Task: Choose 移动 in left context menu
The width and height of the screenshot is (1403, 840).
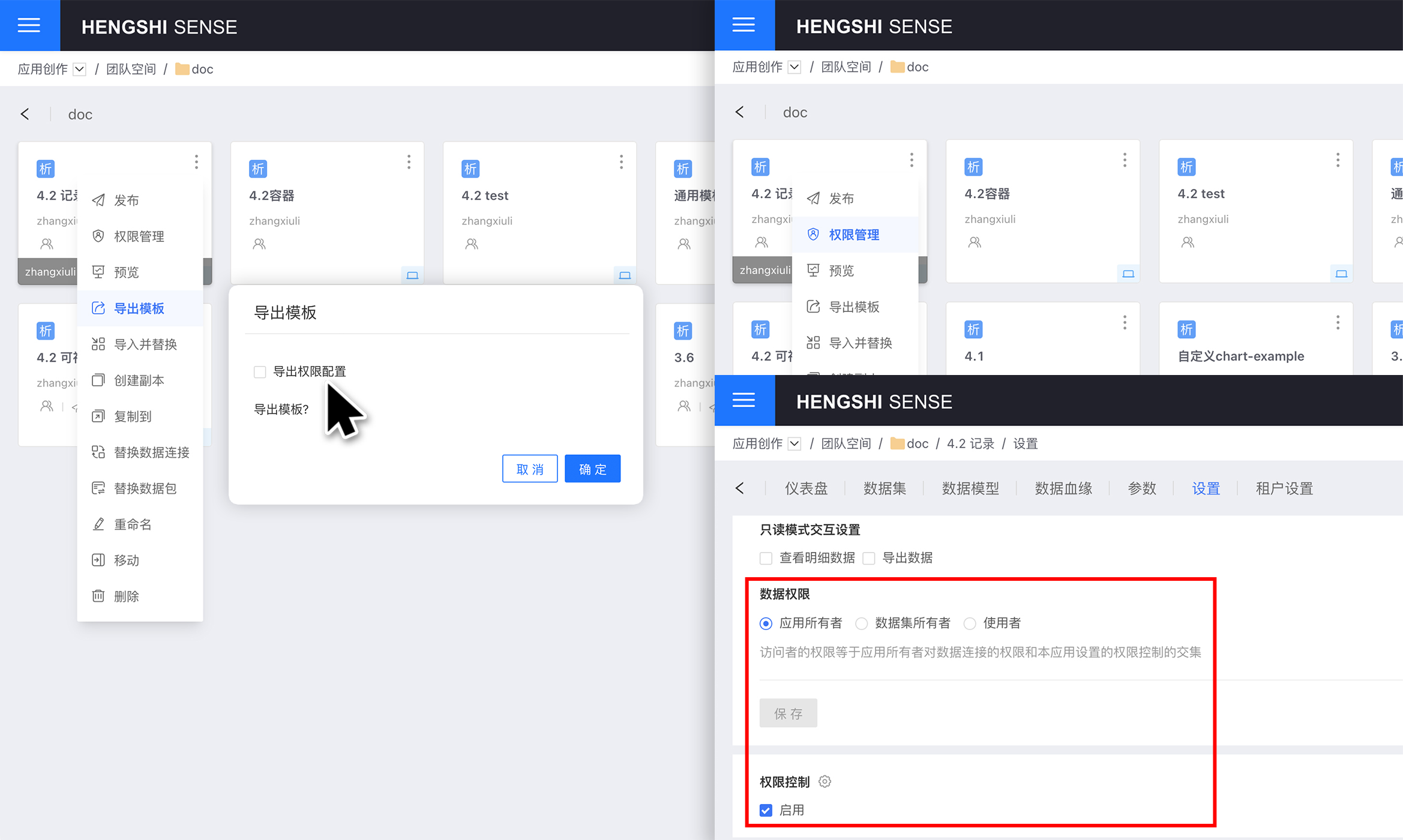Action: click(140, 560)
